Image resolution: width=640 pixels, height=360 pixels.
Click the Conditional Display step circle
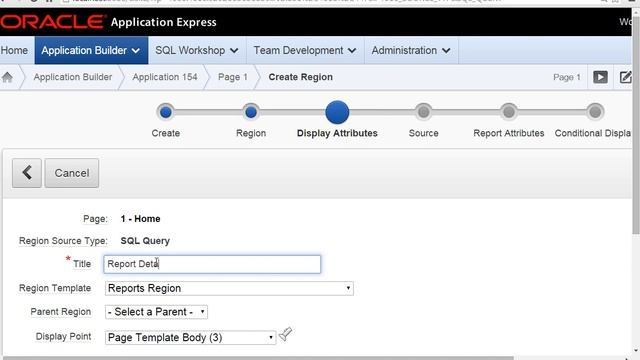pos(595,112)
